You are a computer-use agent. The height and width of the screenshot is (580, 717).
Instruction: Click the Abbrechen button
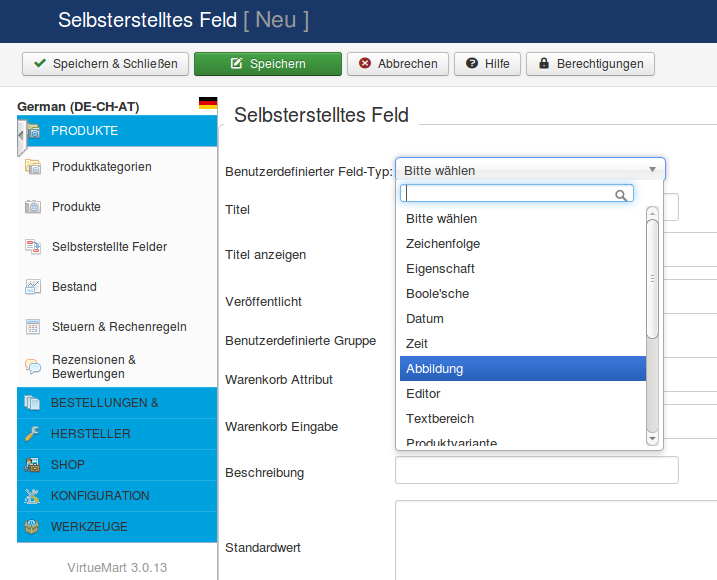pyautogui.click(x=398, y=64)
